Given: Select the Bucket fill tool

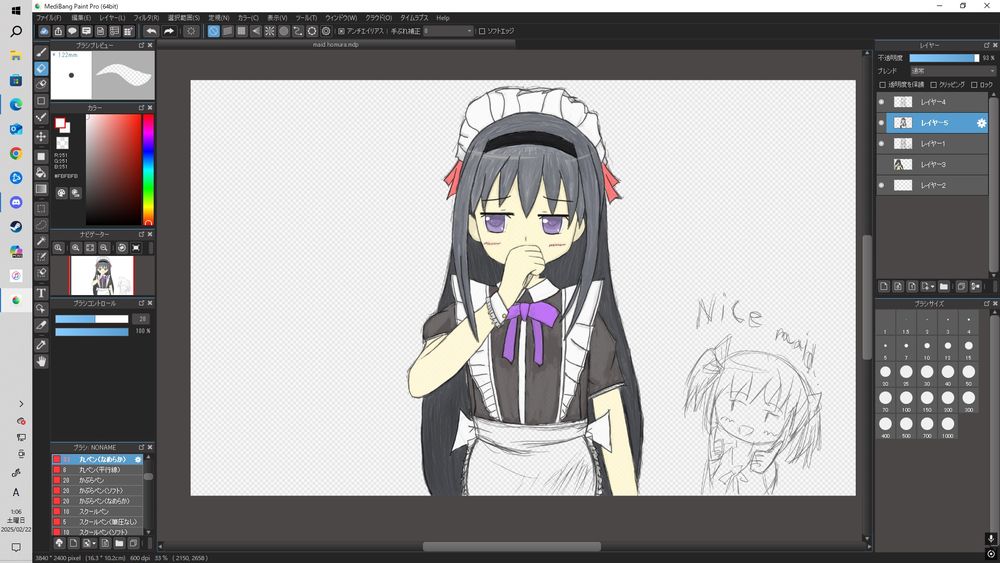Looking at the screenshot, I should (x=41, y=172).
